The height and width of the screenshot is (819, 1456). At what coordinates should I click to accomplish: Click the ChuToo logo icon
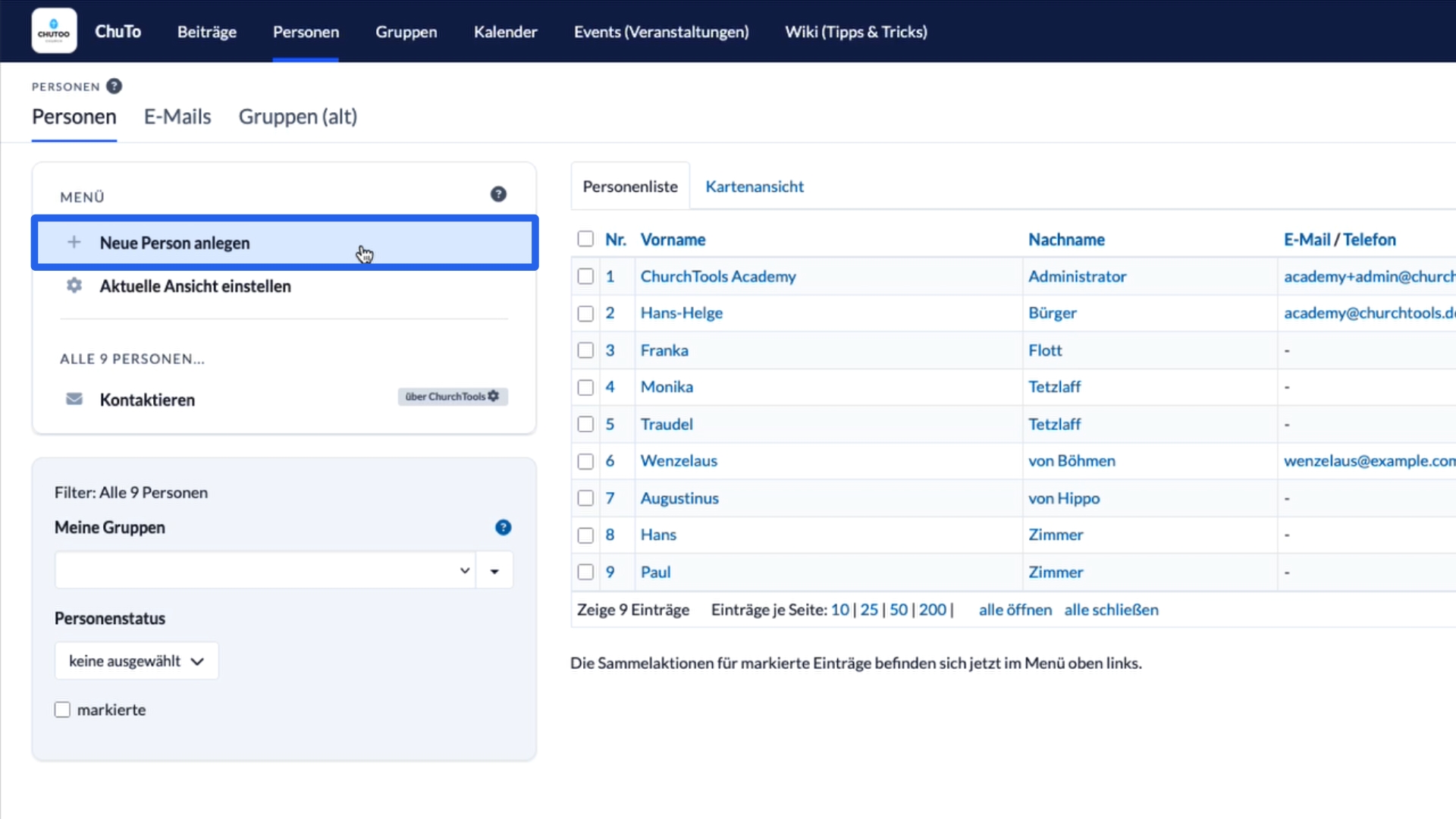[x=54, y=31]
